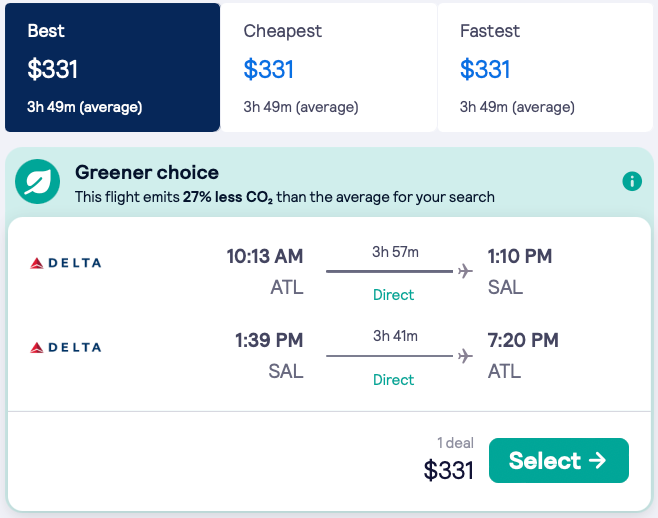
Task: Click the 27% less CO₂ emissions text
Action: [x=228, y=197]
